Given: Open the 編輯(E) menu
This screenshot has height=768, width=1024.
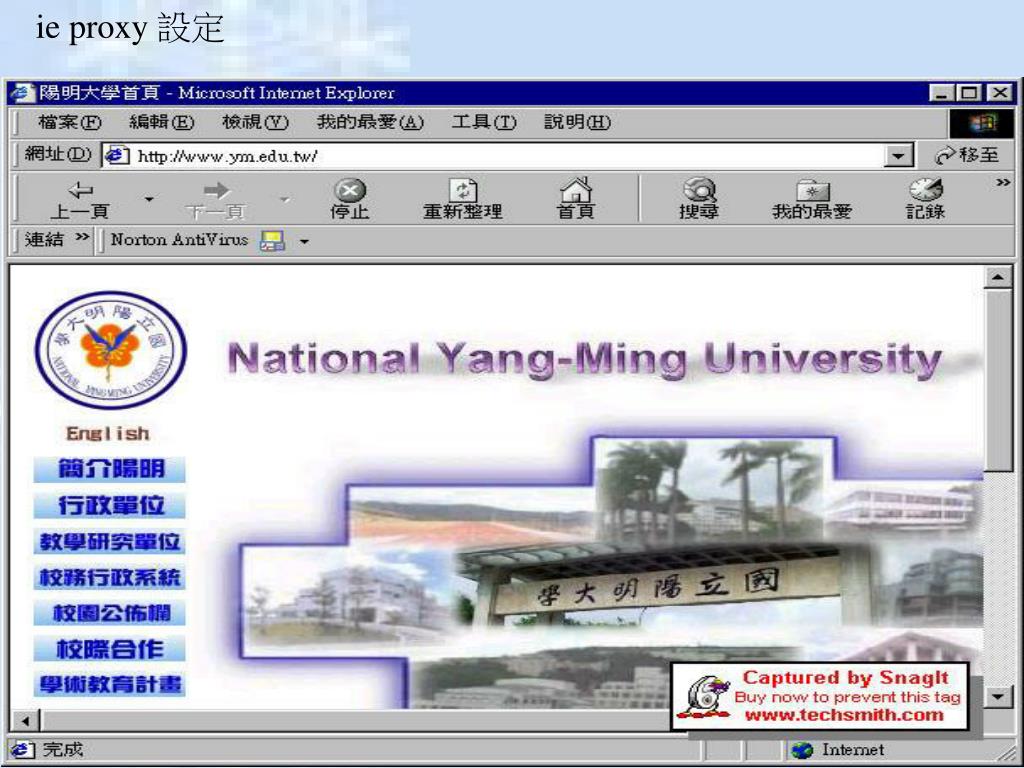Looking at the screenshot, I should click(162, 122).
